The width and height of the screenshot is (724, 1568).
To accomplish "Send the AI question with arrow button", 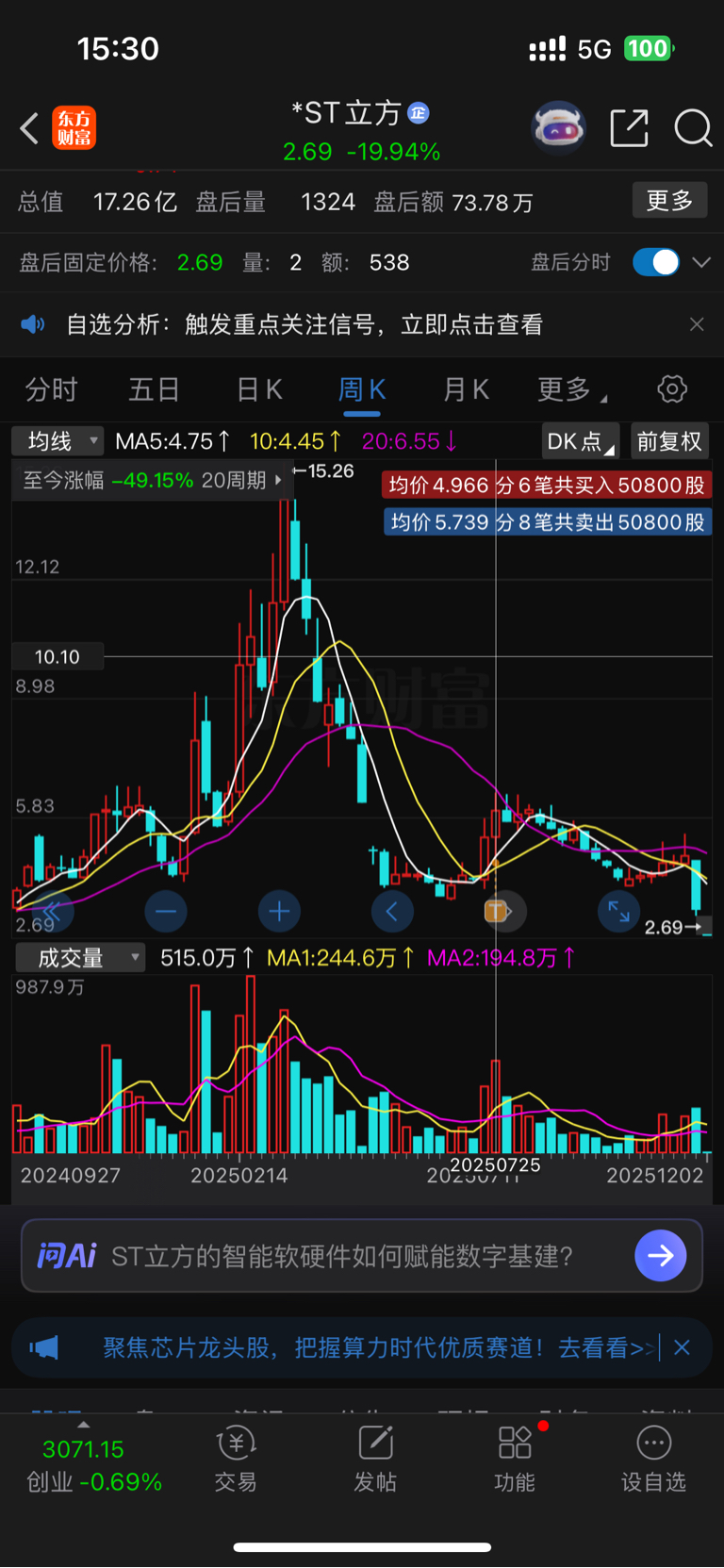I will [661, 1256].
